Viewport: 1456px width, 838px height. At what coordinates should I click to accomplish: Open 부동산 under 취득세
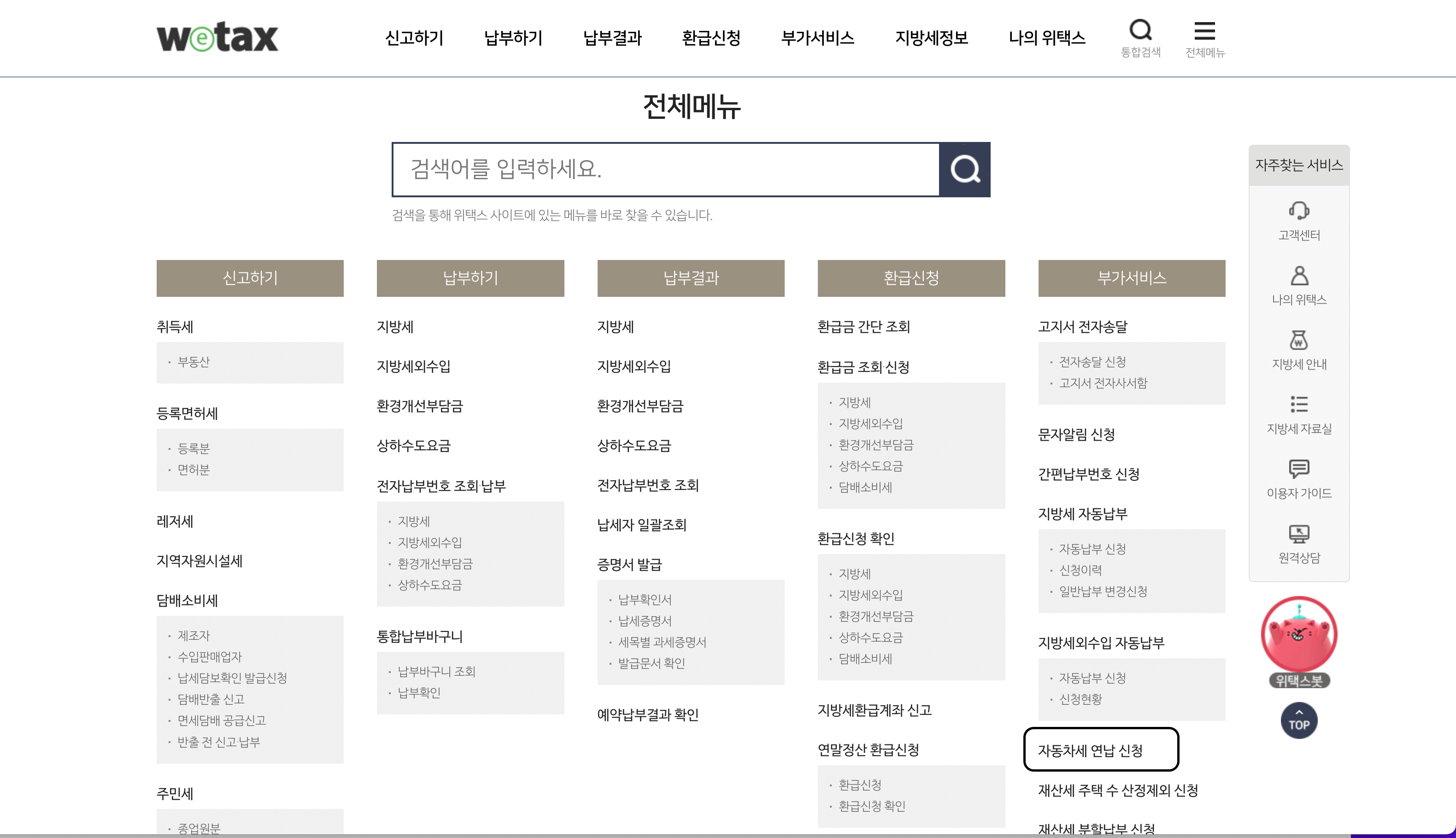194,362
